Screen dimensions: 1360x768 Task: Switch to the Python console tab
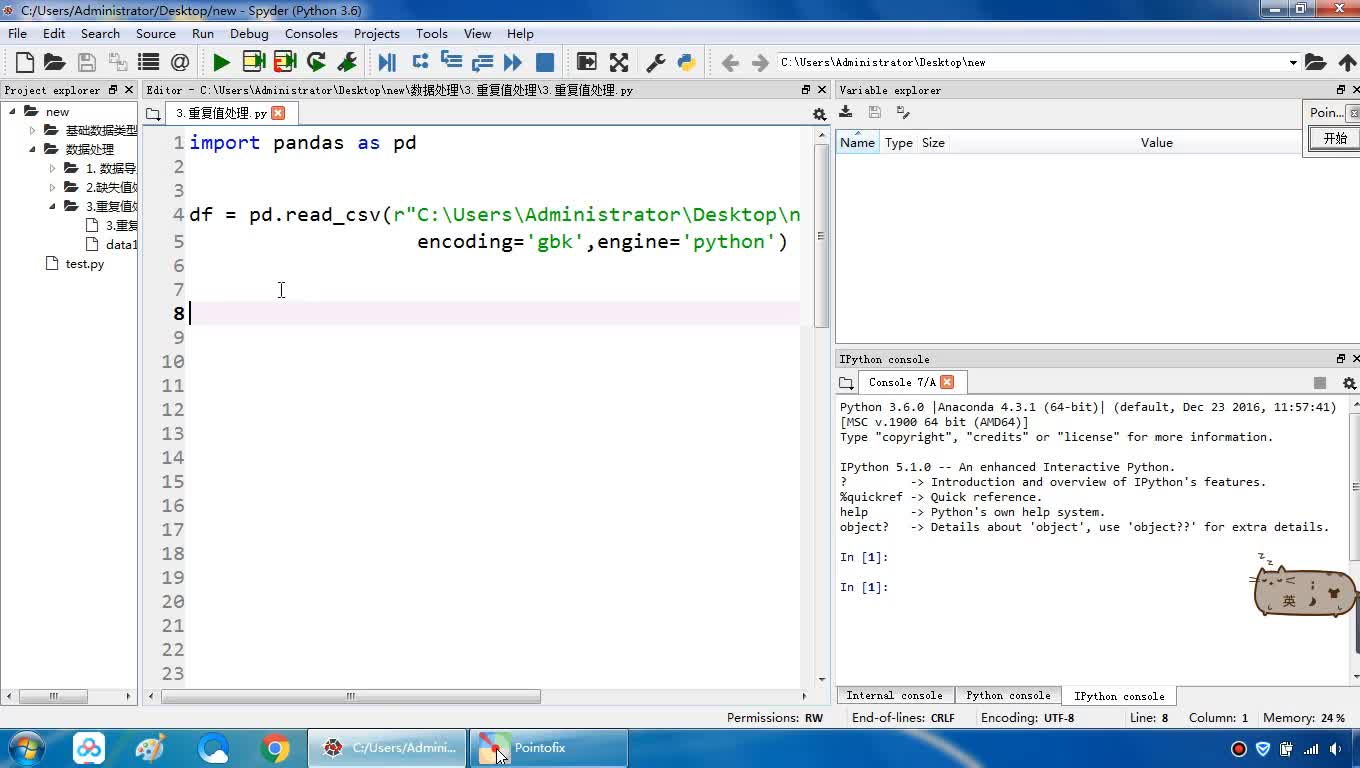(1007, 695)
